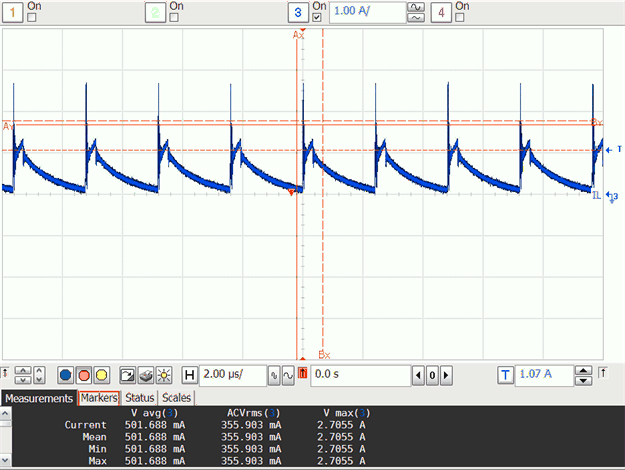This screenshot has height=470, width=625.
Task: Compress timebase with narrow-wave icon
Action: click(274, 376)
